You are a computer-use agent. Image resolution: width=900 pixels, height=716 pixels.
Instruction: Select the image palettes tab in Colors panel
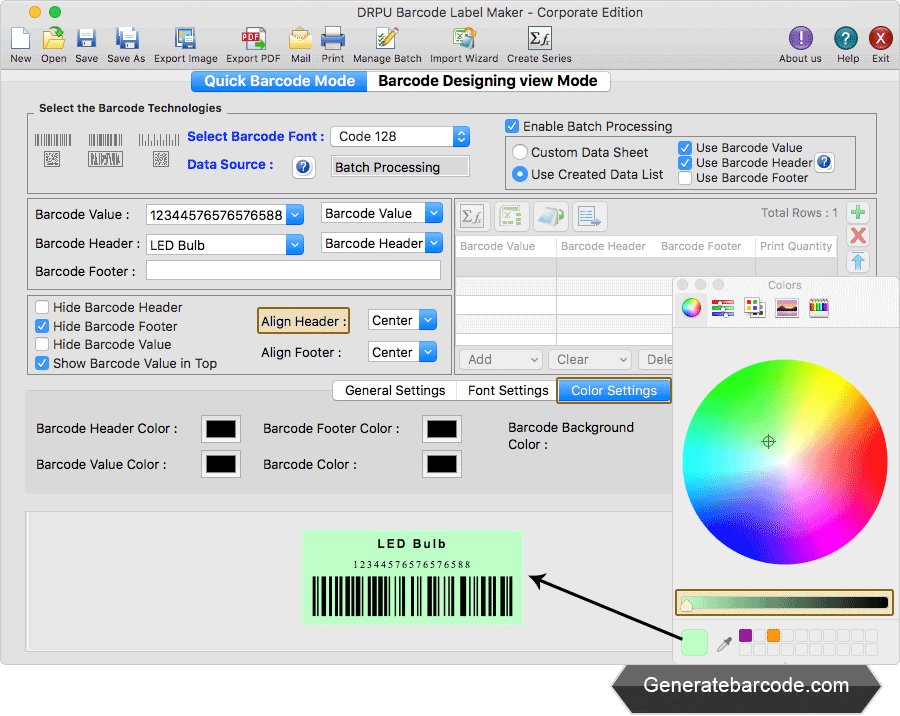click(x=787, y=308)
